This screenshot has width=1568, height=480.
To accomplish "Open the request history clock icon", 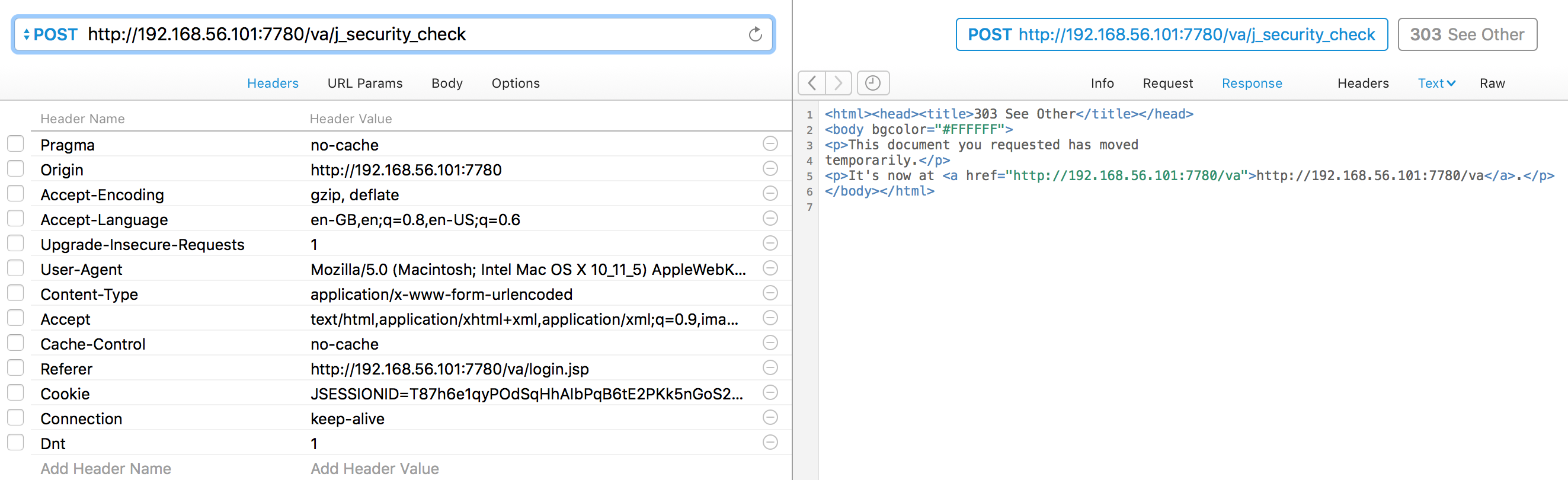I will point(873,83).
